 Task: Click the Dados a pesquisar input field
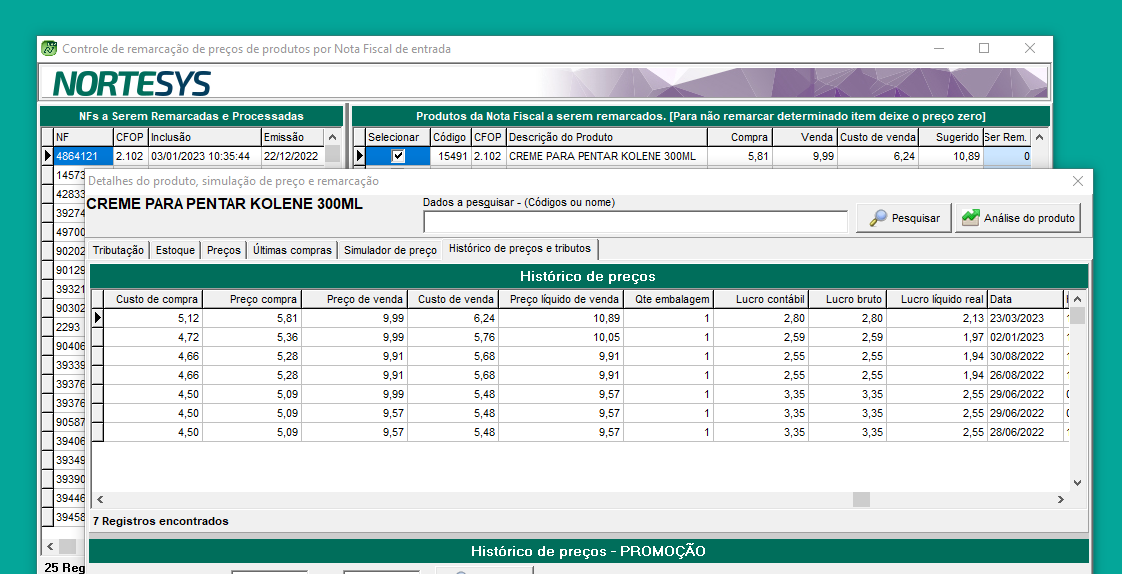pyautogui.click(x=635, y=221)
